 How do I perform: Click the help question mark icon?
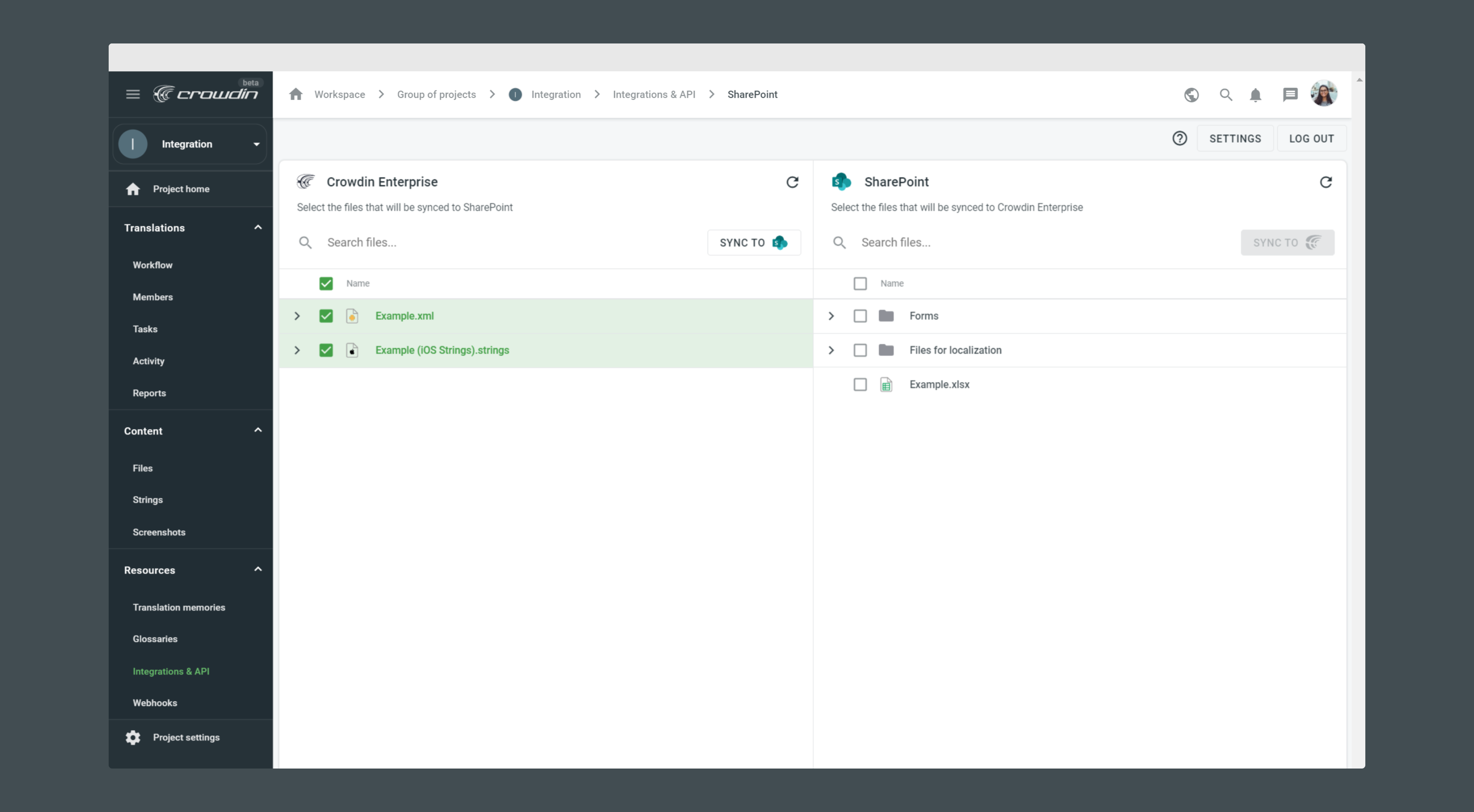1179,139
